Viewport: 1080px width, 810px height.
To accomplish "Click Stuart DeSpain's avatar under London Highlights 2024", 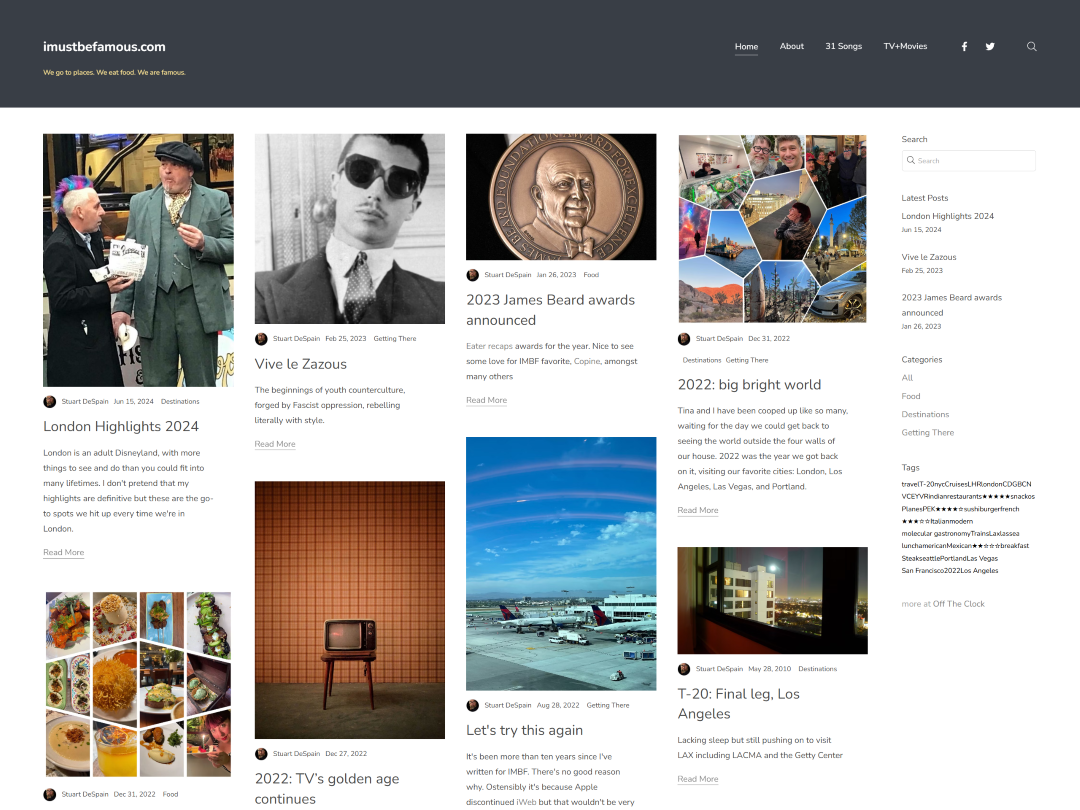I will pyautogui.click(x=49, y=401).
